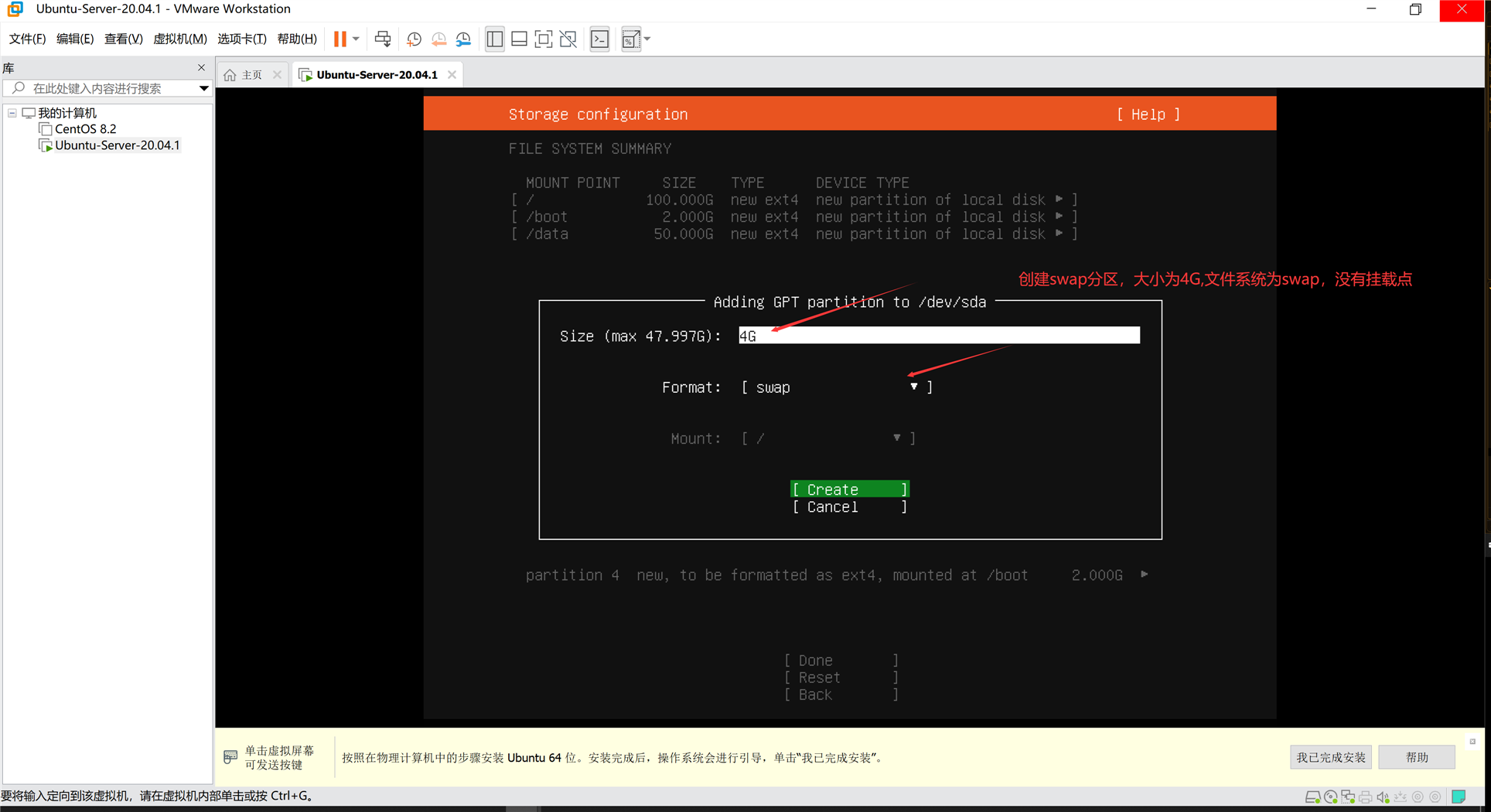
Task: Click the partition Size input field
Action: [939, 336]
